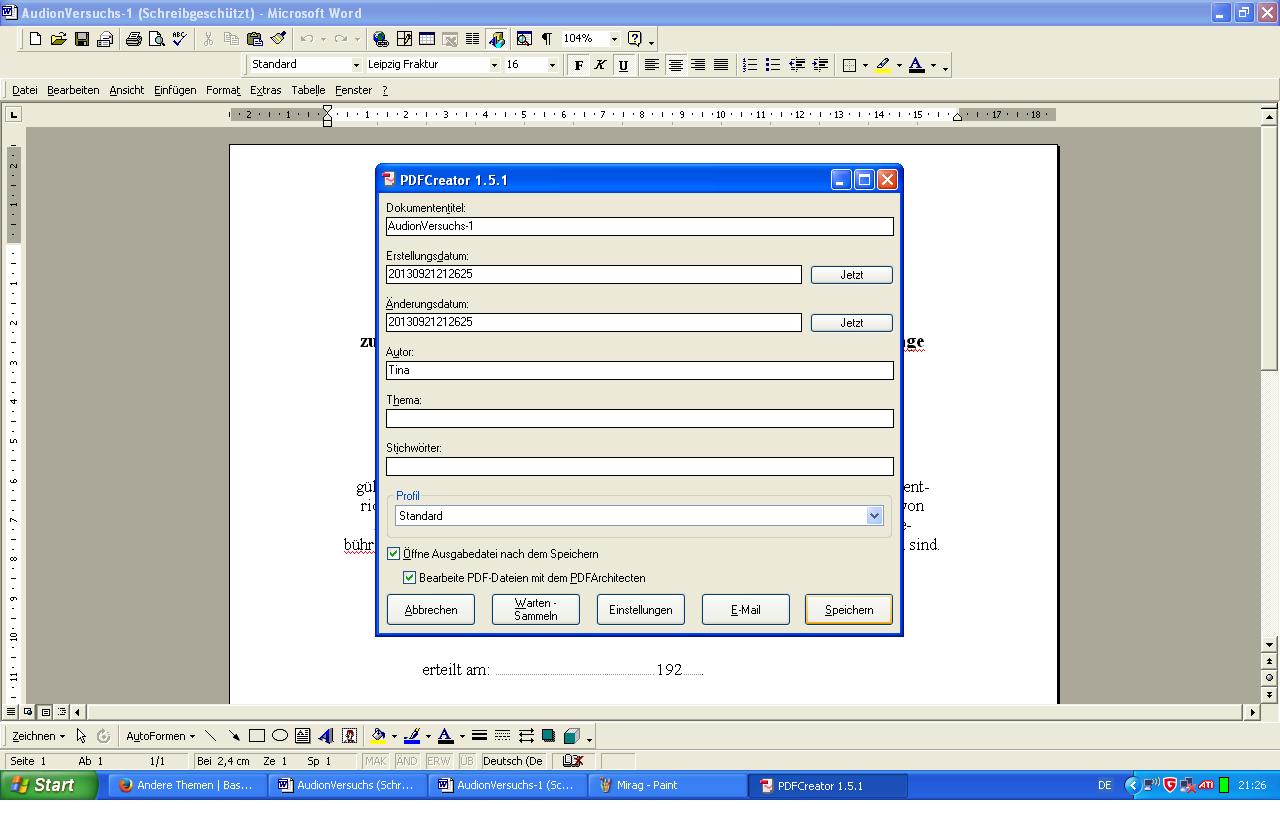Open the Tabelle menu

pos(308,90)
